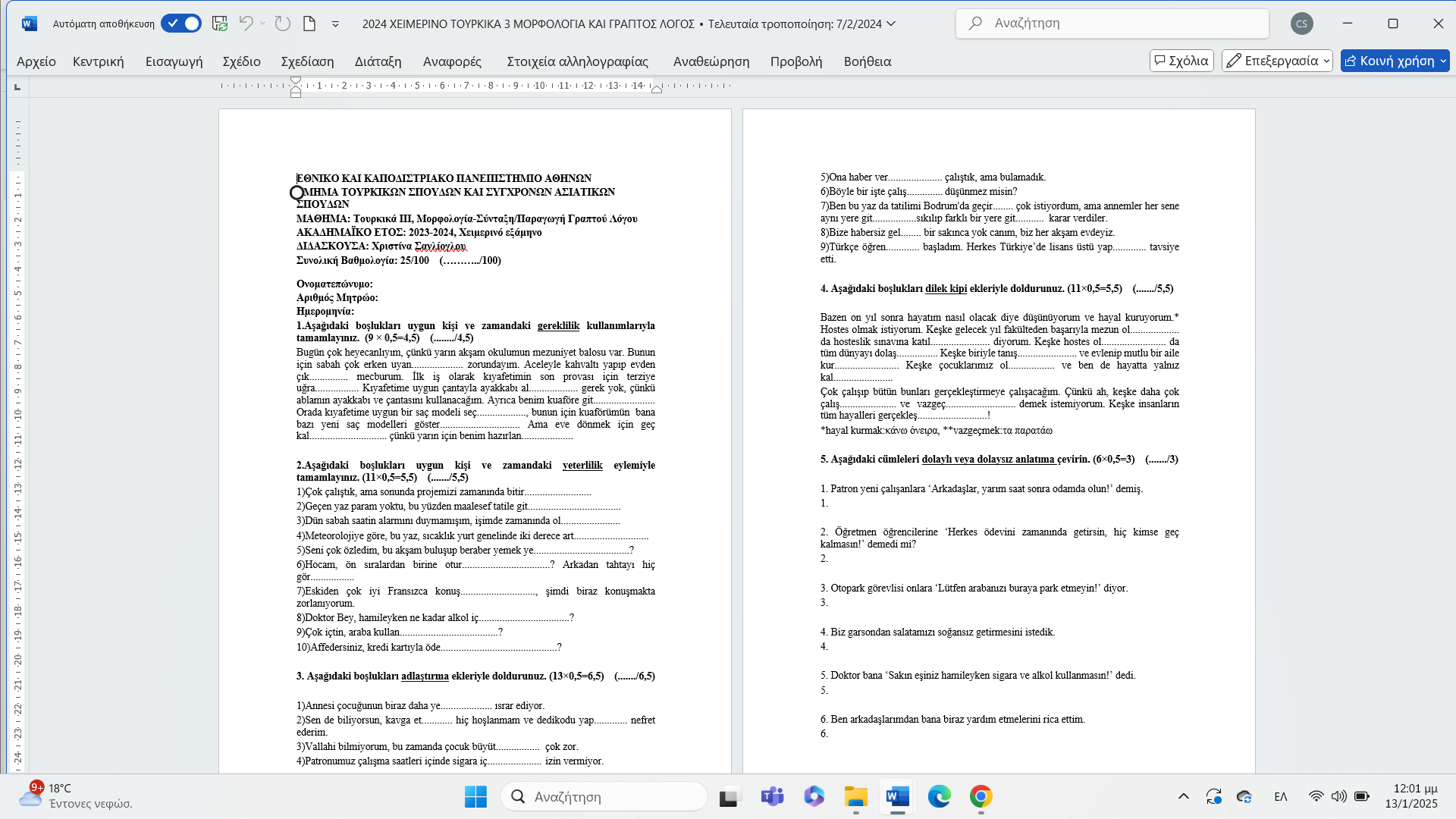Open the Copilot icon in taskbar
1456x819 pixels.
(x=814, y=797)
